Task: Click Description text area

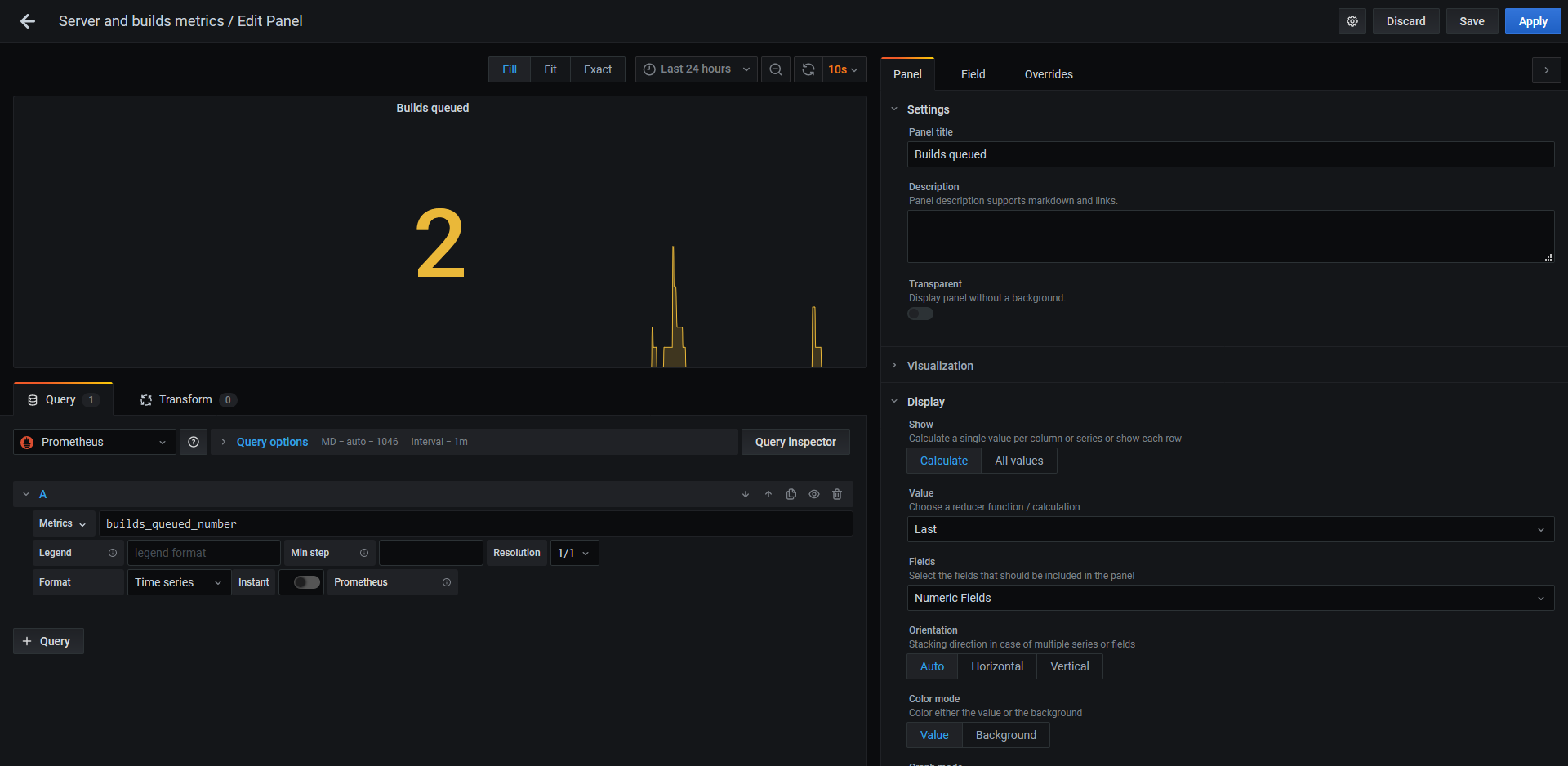Action: coord(1231,237)
